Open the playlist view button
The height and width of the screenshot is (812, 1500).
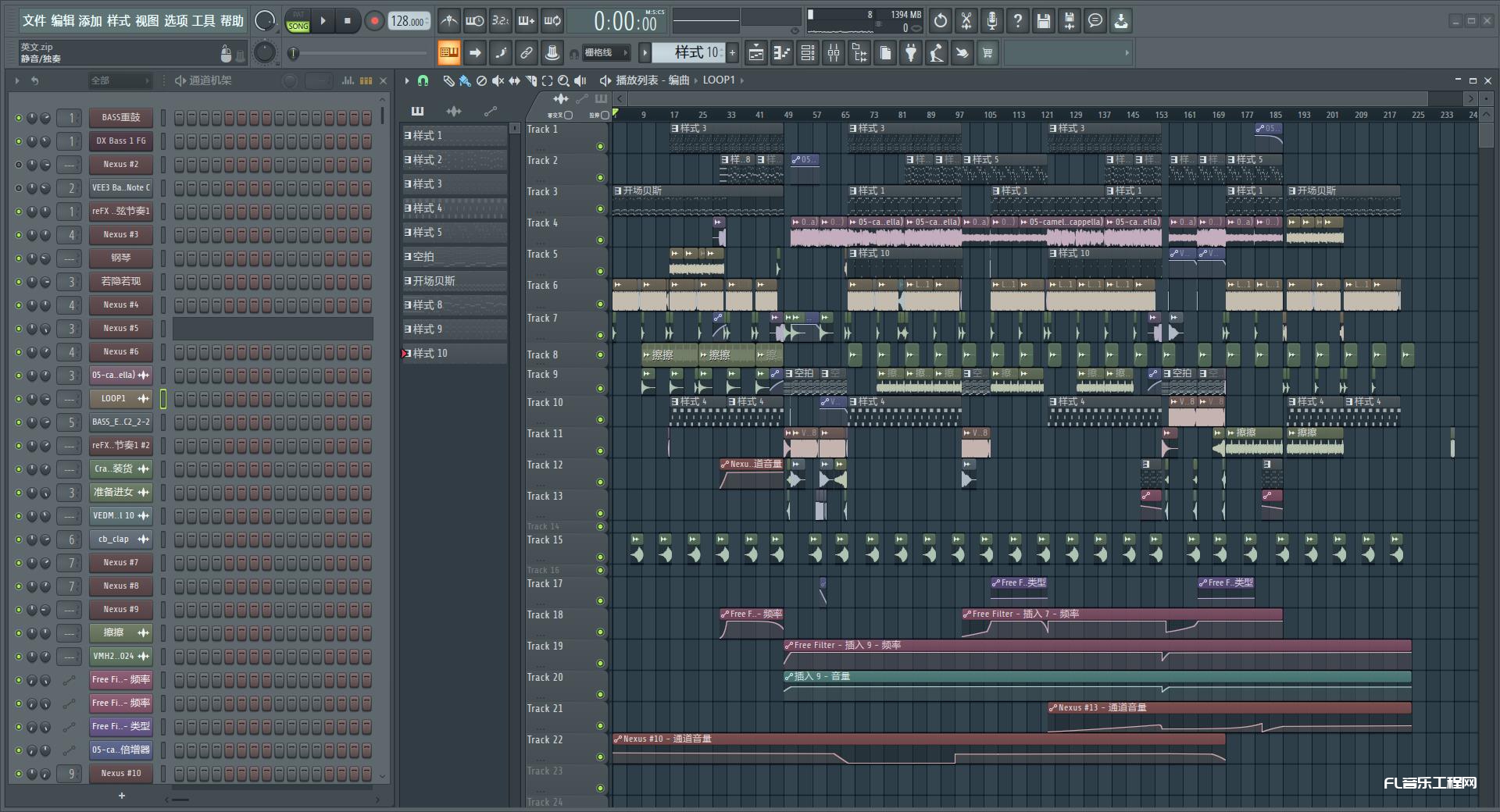(x=756, y=53)
